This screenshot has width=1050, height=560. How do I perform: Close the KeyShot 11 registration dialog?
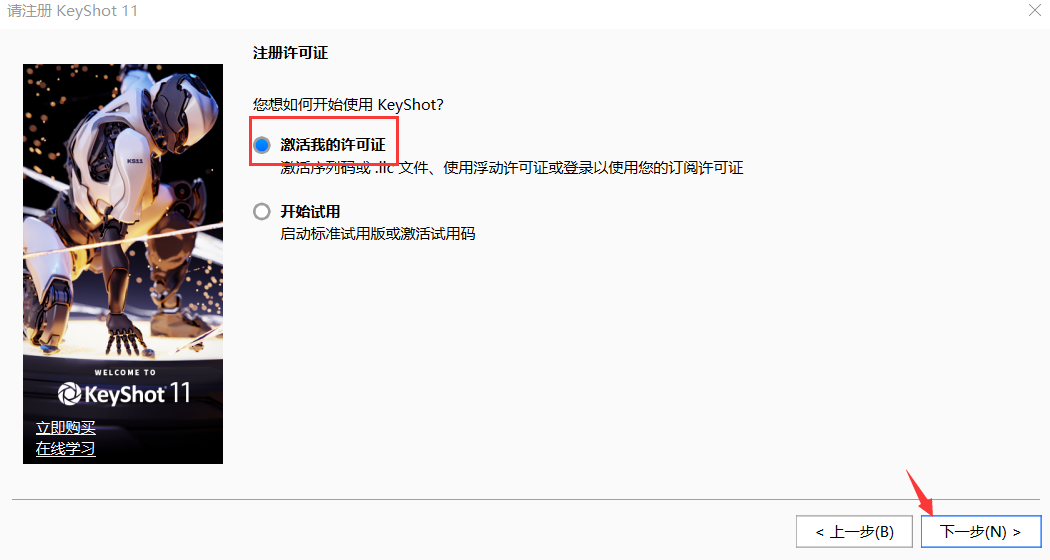1035,10
